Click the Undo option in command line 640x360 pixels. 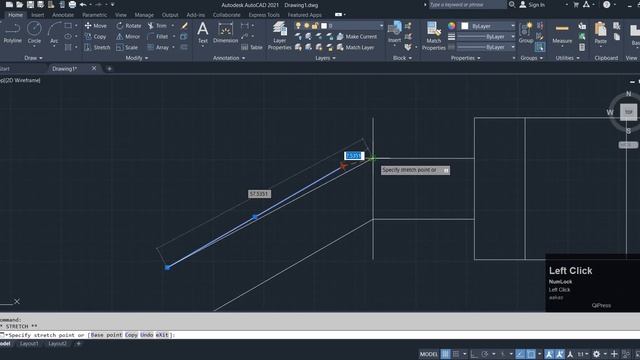click(x=147, y=335)
